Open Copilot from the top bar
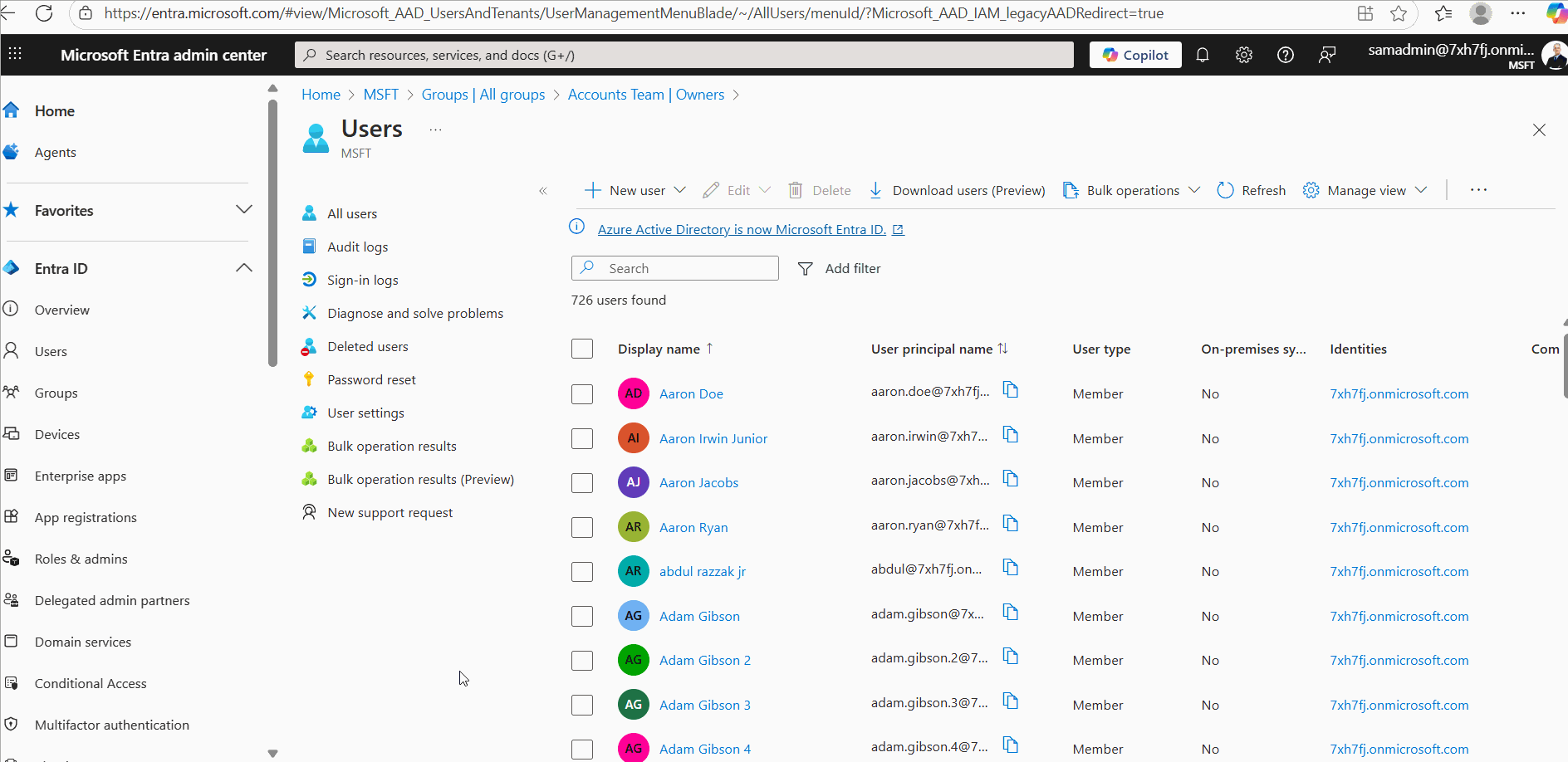This screenshot has width=1568, height=762. click(x=1135, y=54)
